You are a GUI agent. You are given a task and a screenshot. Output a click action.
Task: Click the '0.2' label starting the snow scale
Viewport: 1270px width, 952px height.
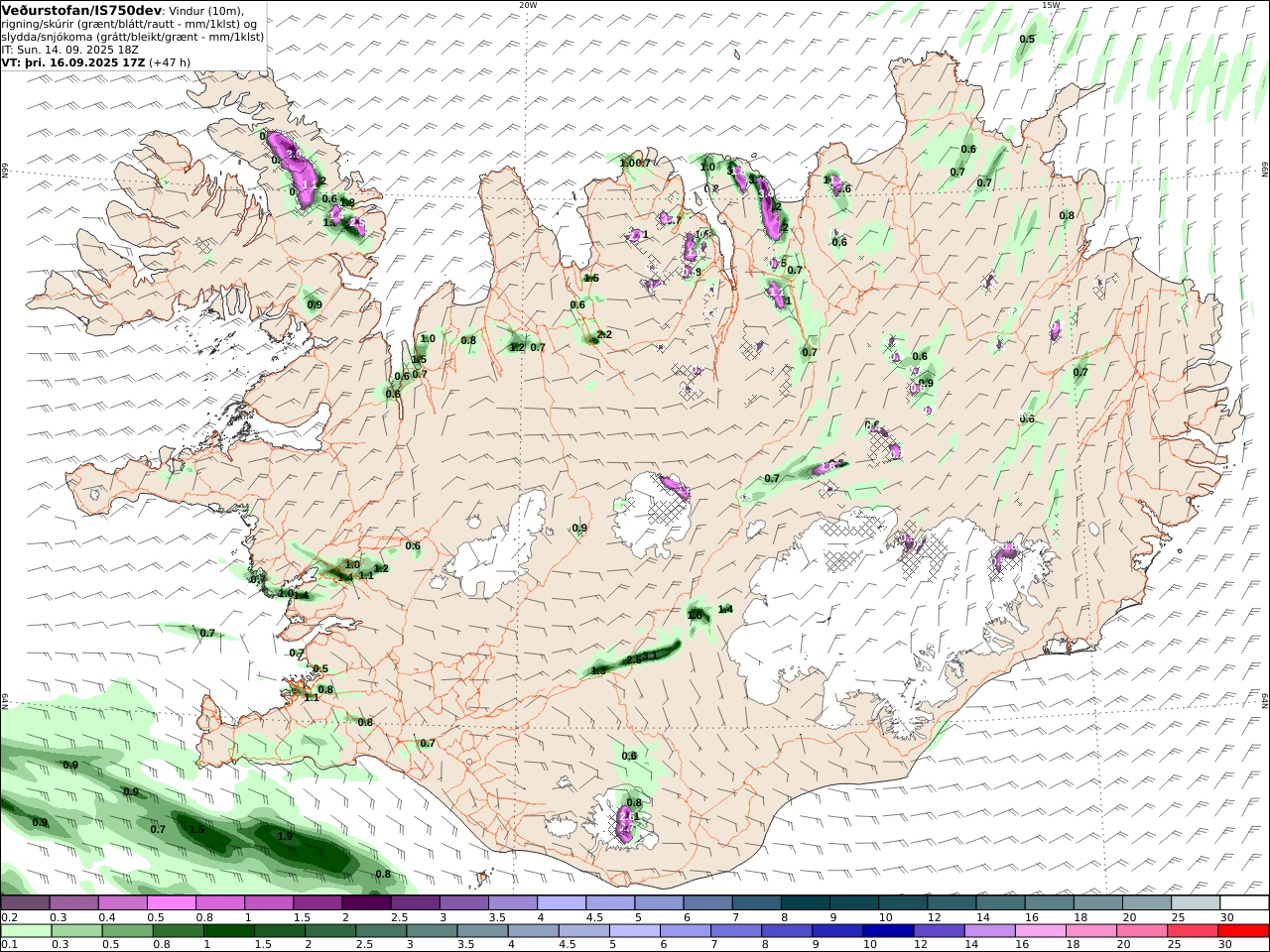[8, 917]
